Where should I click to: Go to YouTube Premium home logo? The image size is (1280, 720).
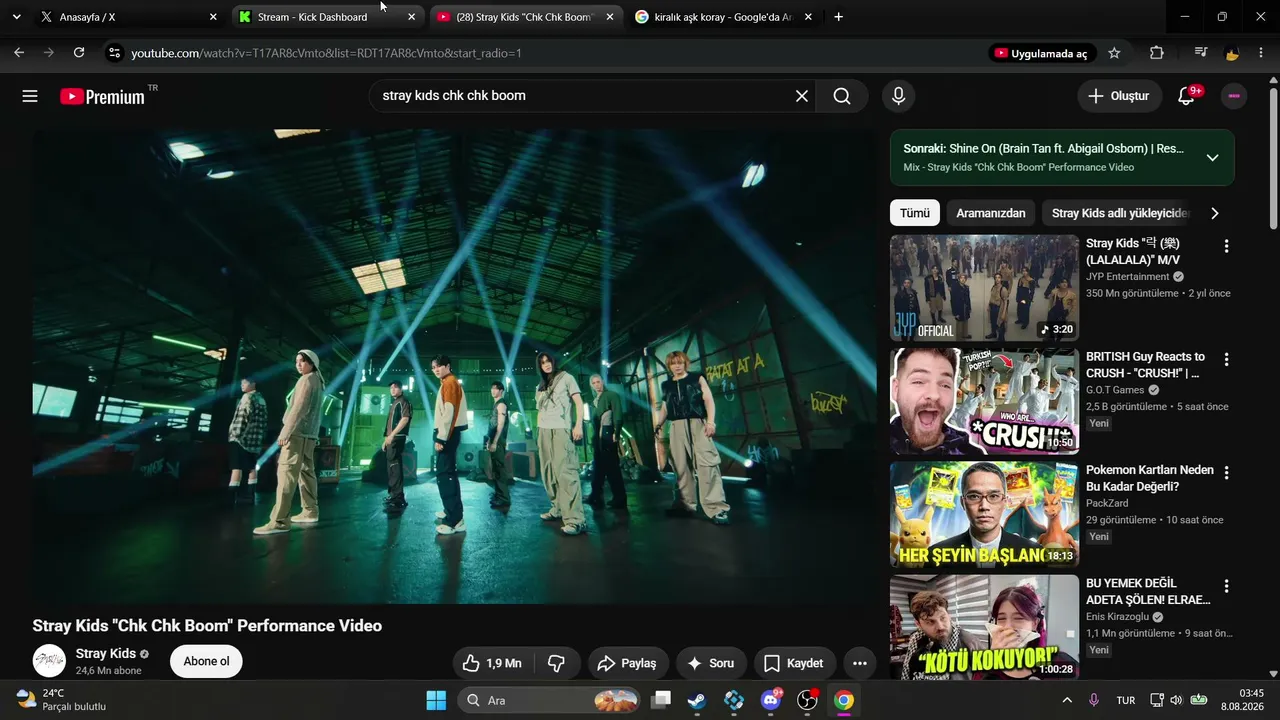103,96
